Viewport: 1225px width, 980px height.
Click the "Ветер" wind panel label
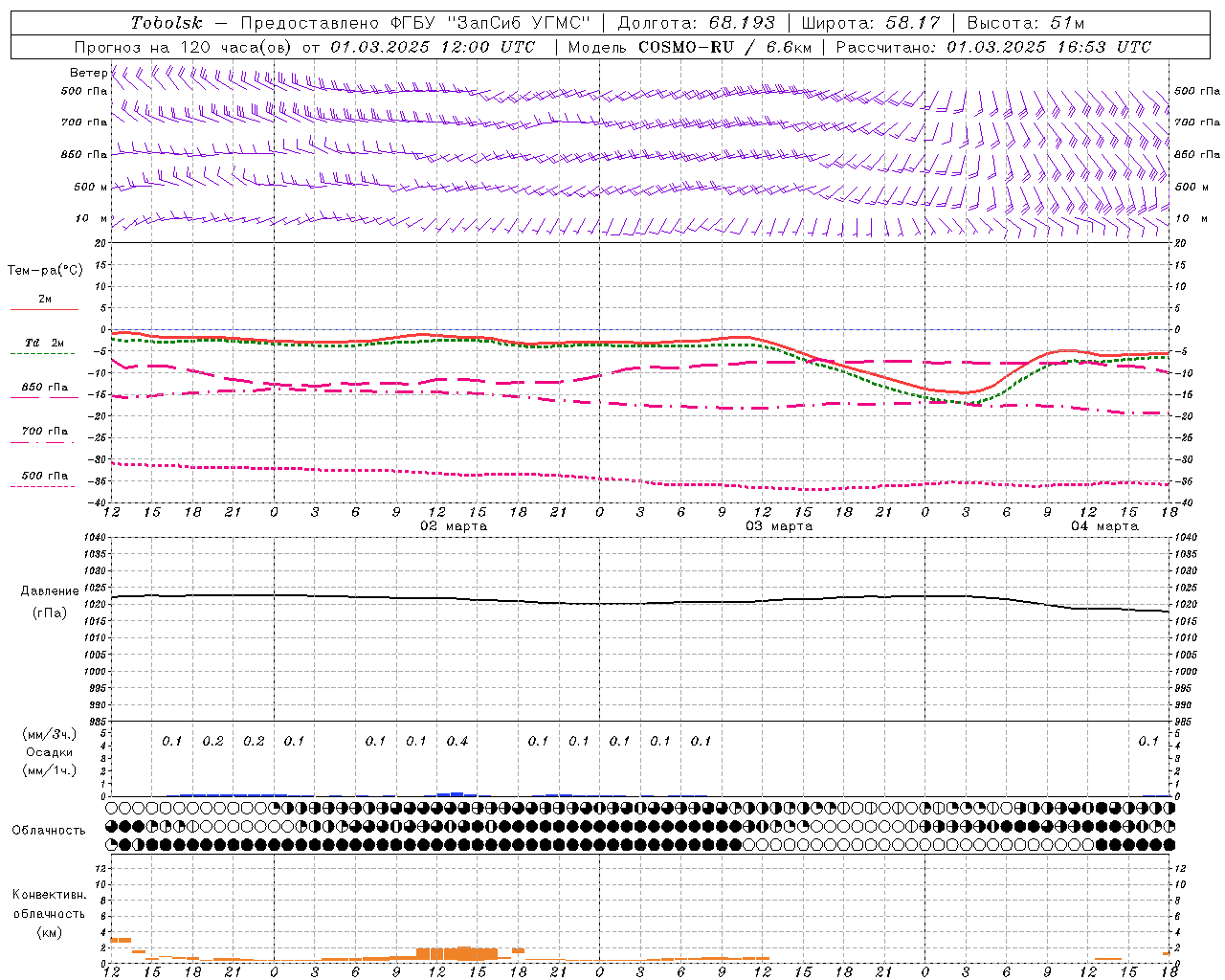point(88,73)
